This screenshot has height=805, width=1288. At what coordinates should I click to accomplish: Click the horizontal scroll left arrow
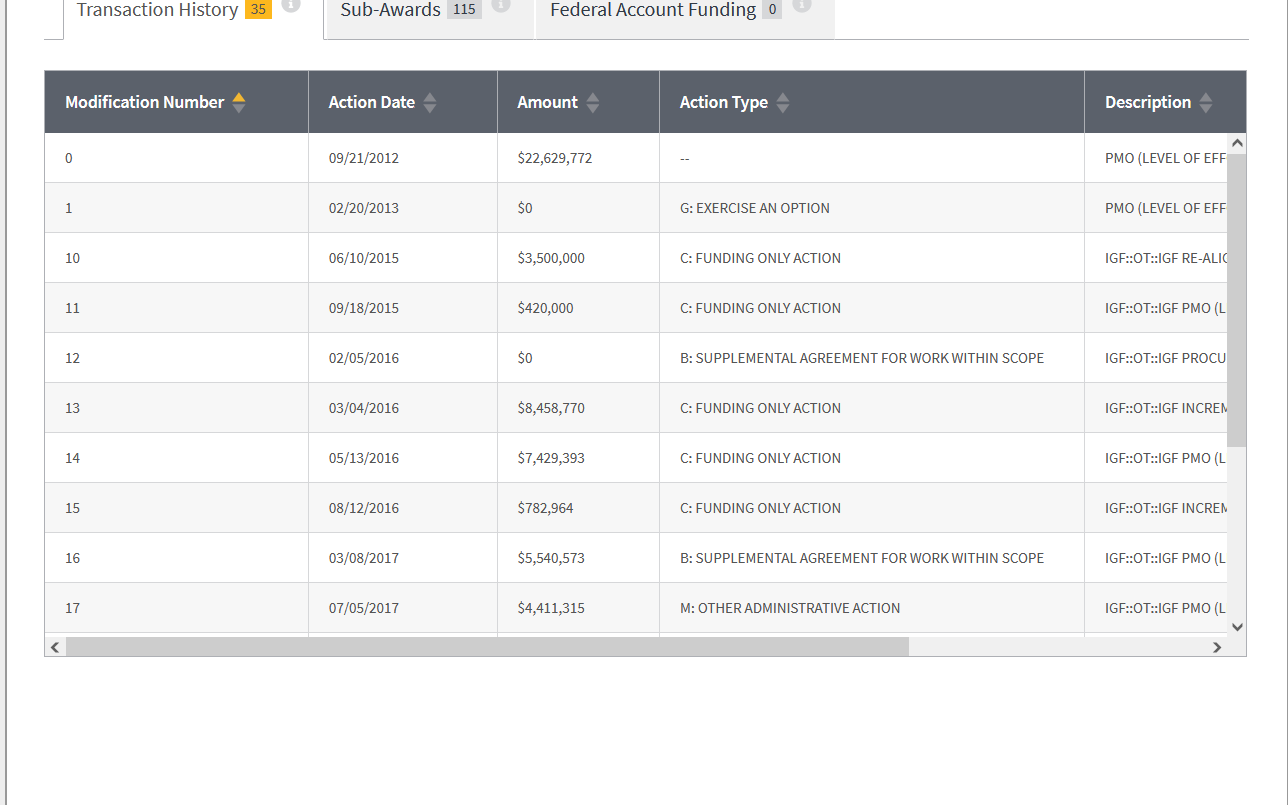pyautogui.click(x=55, y=647)
